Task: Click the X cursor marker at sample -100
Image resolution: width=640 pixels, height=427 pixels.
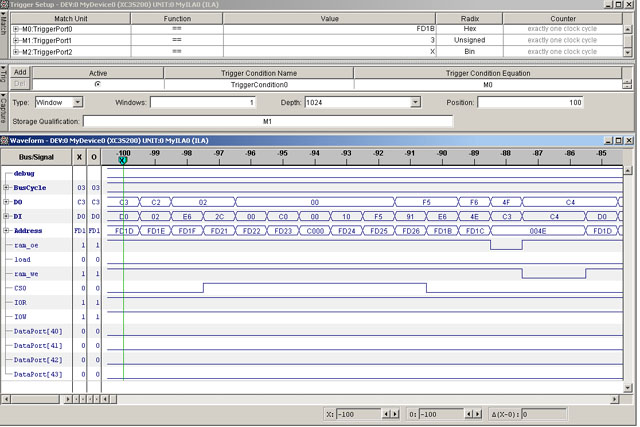Action: [x=123, y=161]
